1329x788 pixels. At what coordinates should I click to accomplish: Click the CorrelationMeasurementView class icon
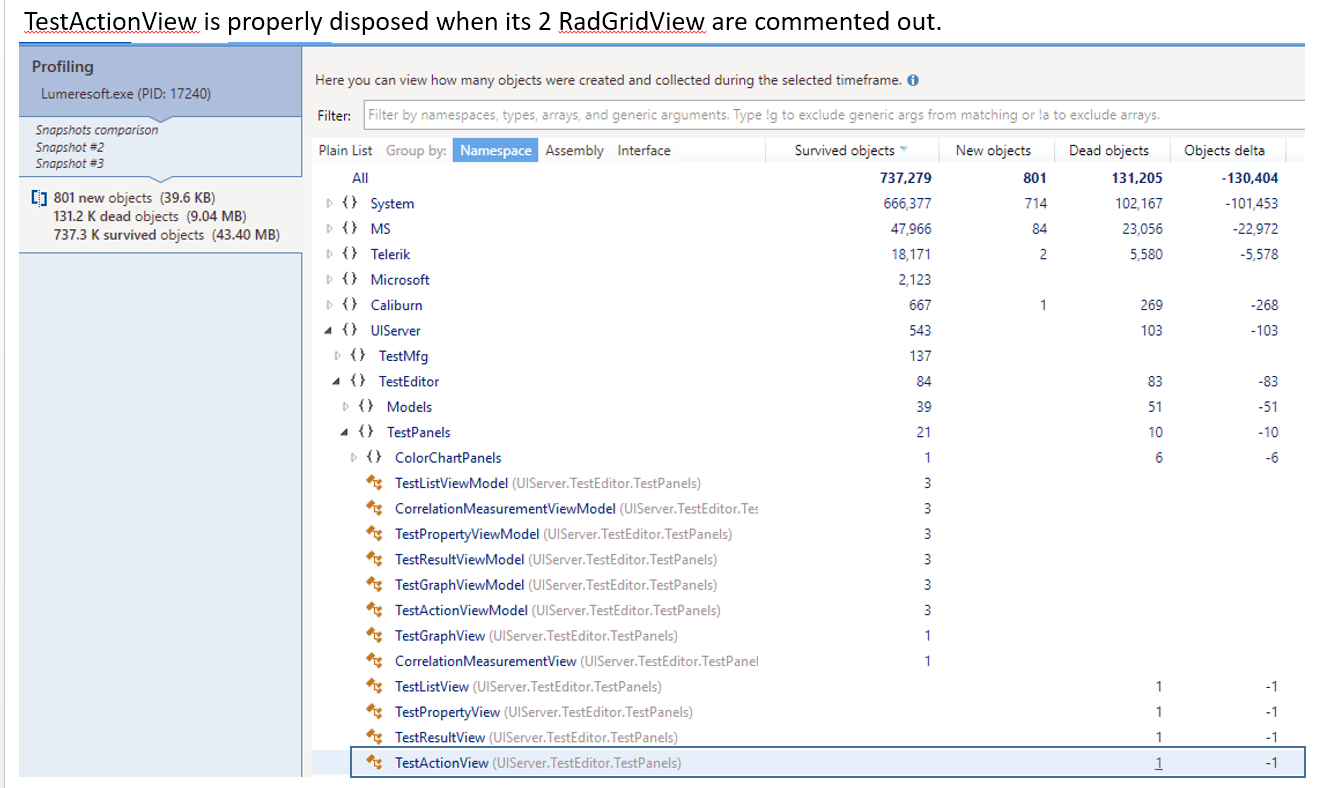pyautogui.click(x=375, y=661)
